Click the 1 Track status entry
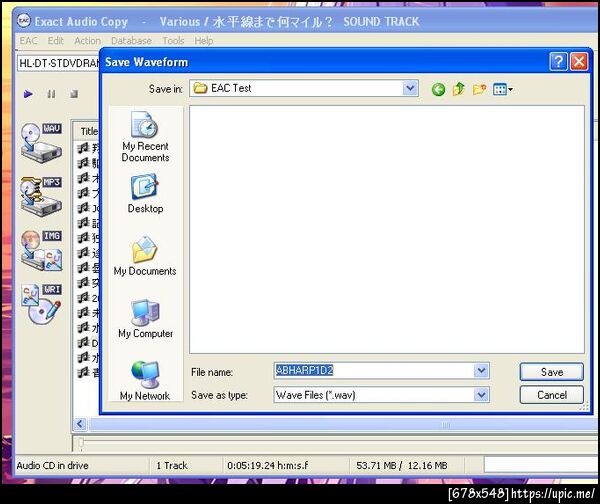This screenshot has width=600, height=504. [x=172, y=465]
